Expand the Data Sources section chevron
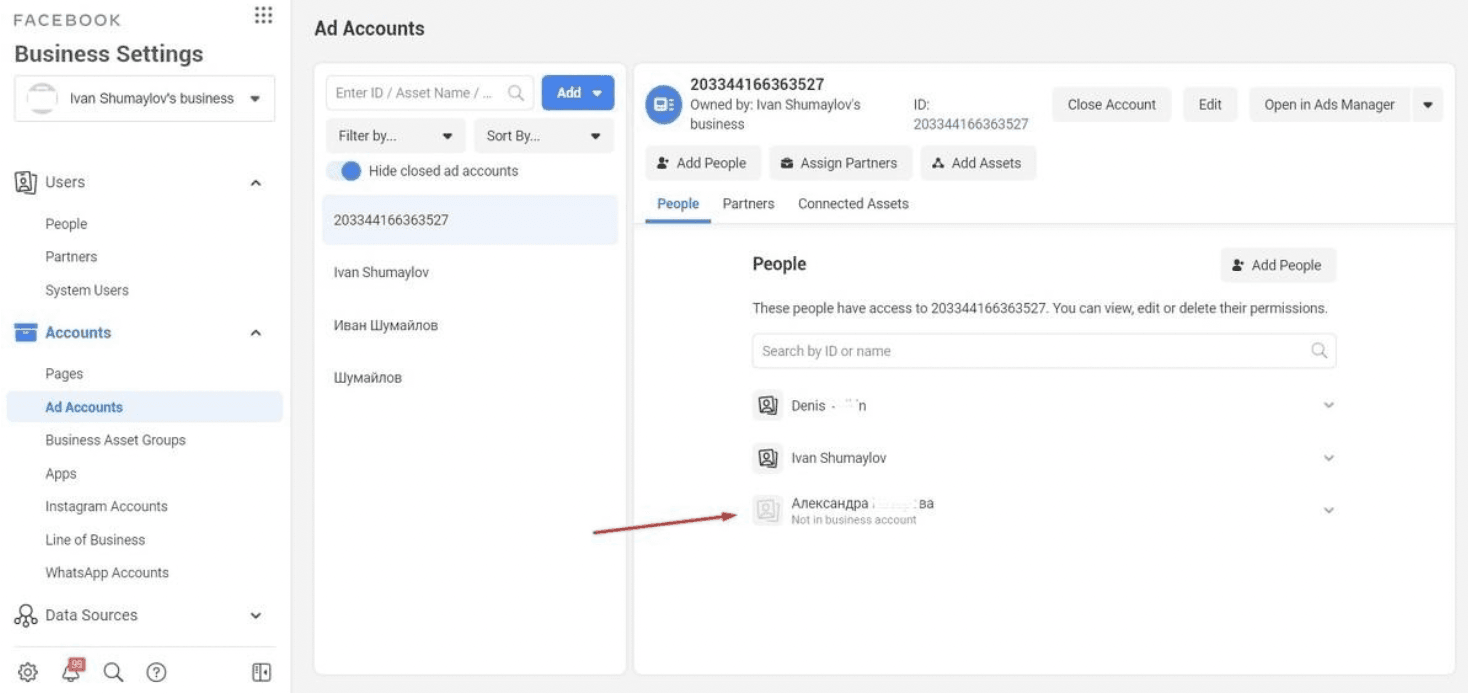 (256, 616)
